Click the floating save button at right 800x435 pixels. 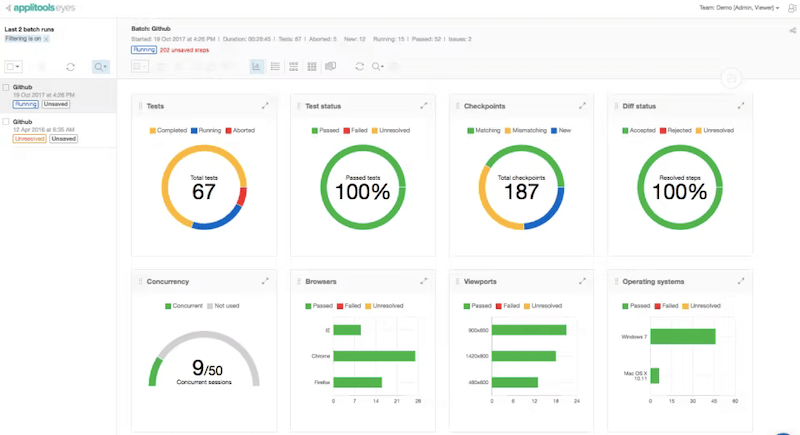[731, 78]
